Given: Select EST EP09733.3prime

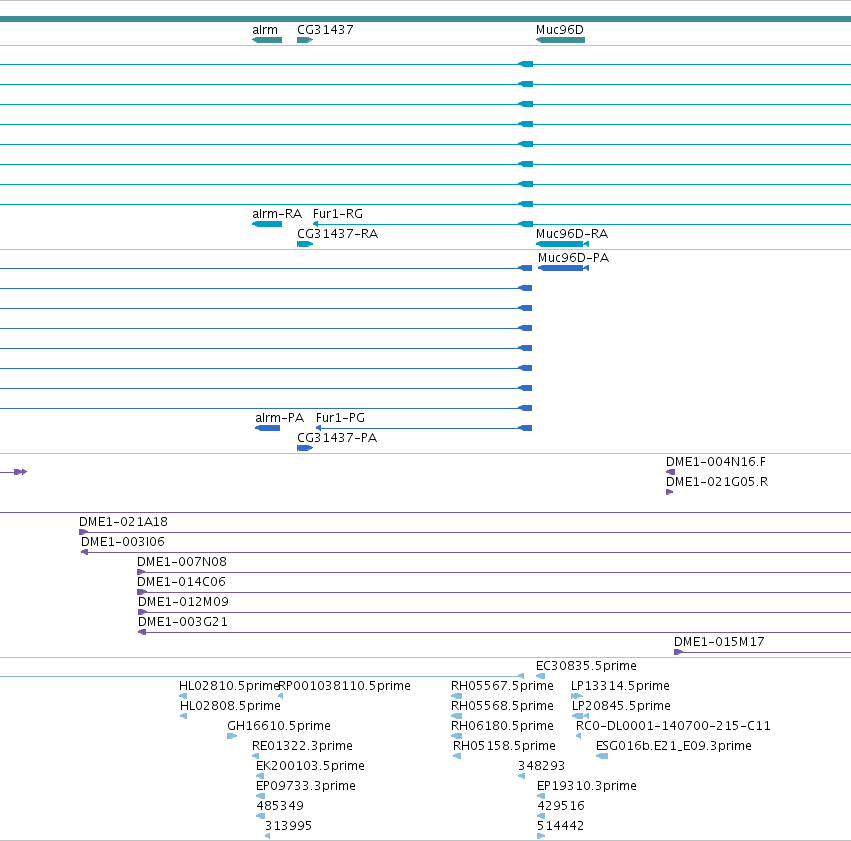Looking at the screenshot, I should pos(261,797).
